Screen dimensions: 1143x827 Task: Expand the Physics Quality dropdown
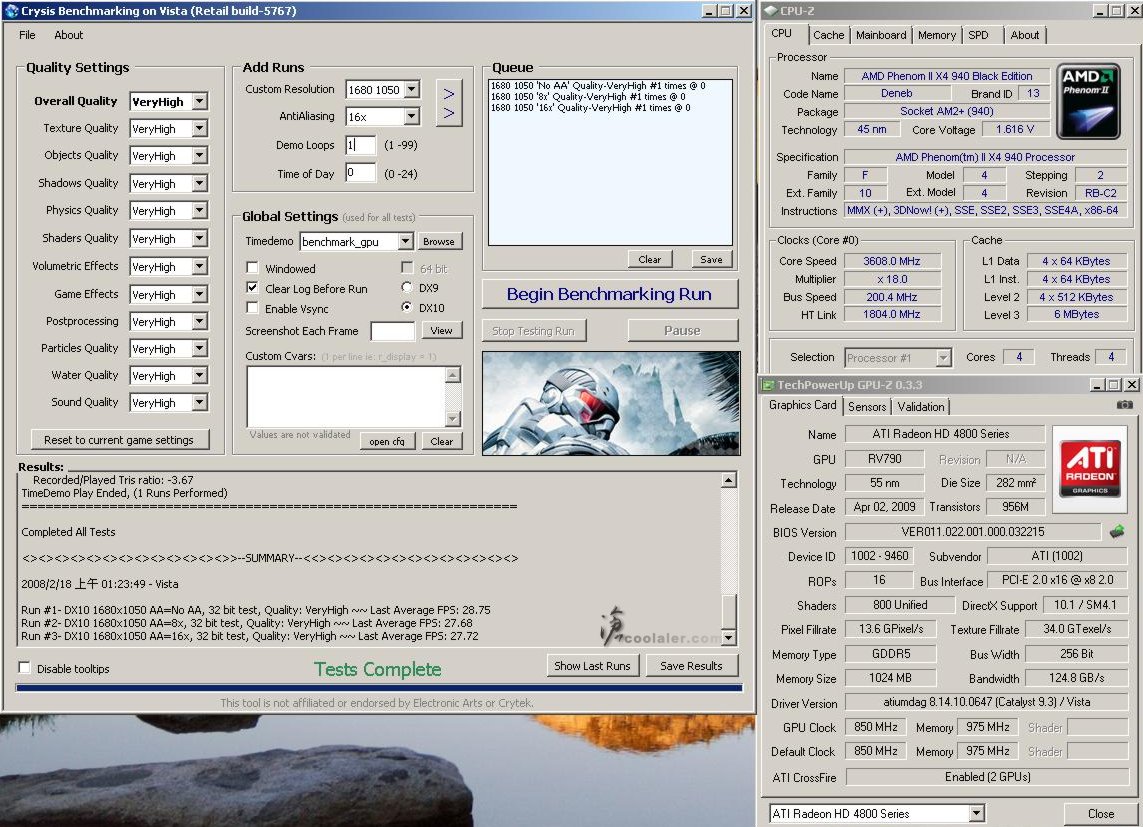[199, 211]
